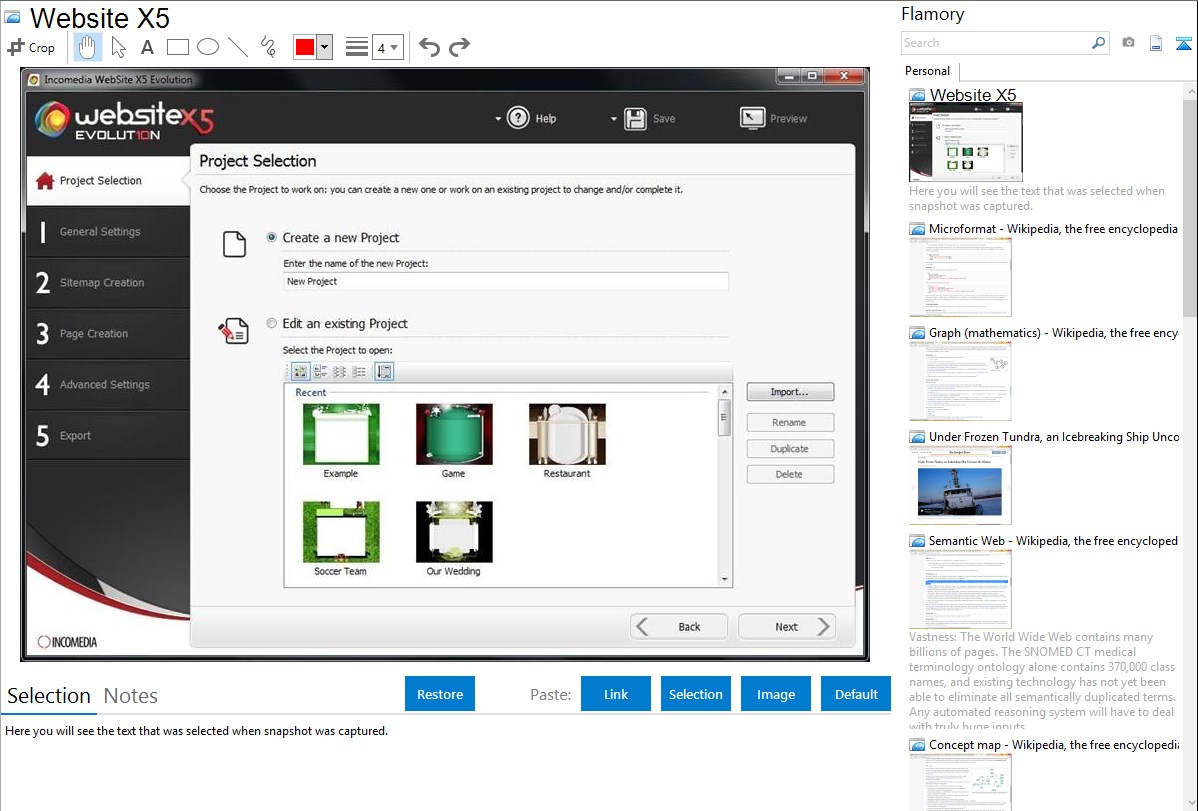
Task: Click the second project list view icon
Action: tap(320, 371)
